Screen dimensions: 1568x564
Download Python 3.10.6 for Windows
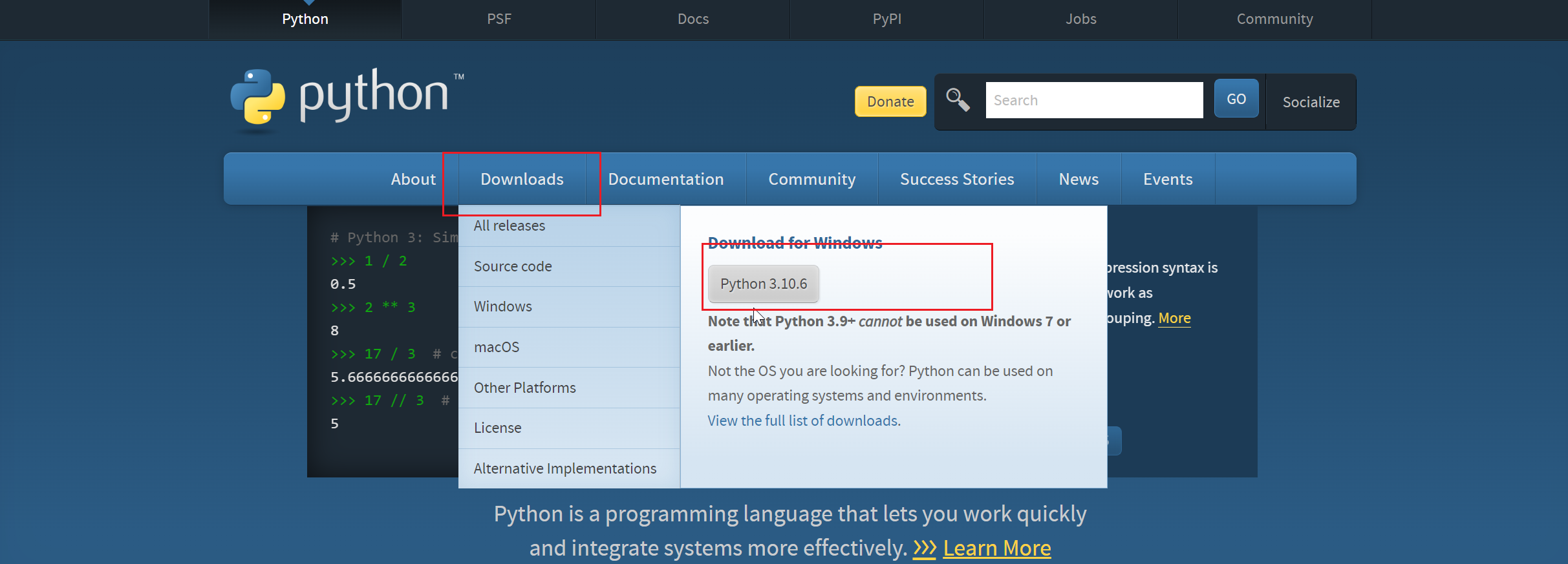(764, 284)
